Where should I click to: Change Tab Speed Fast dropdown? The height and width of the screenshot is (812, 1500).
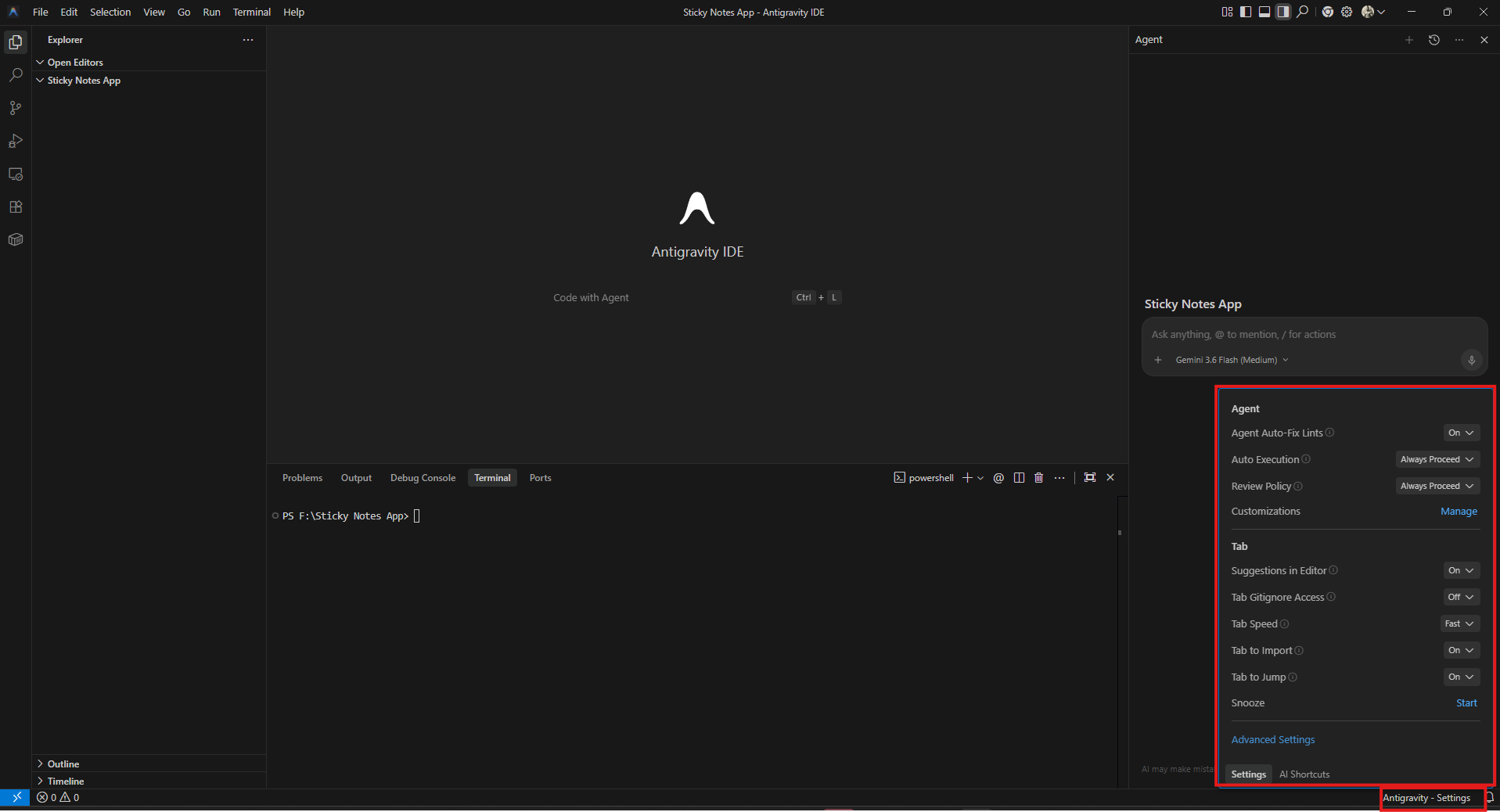(x=1459, y=623)
